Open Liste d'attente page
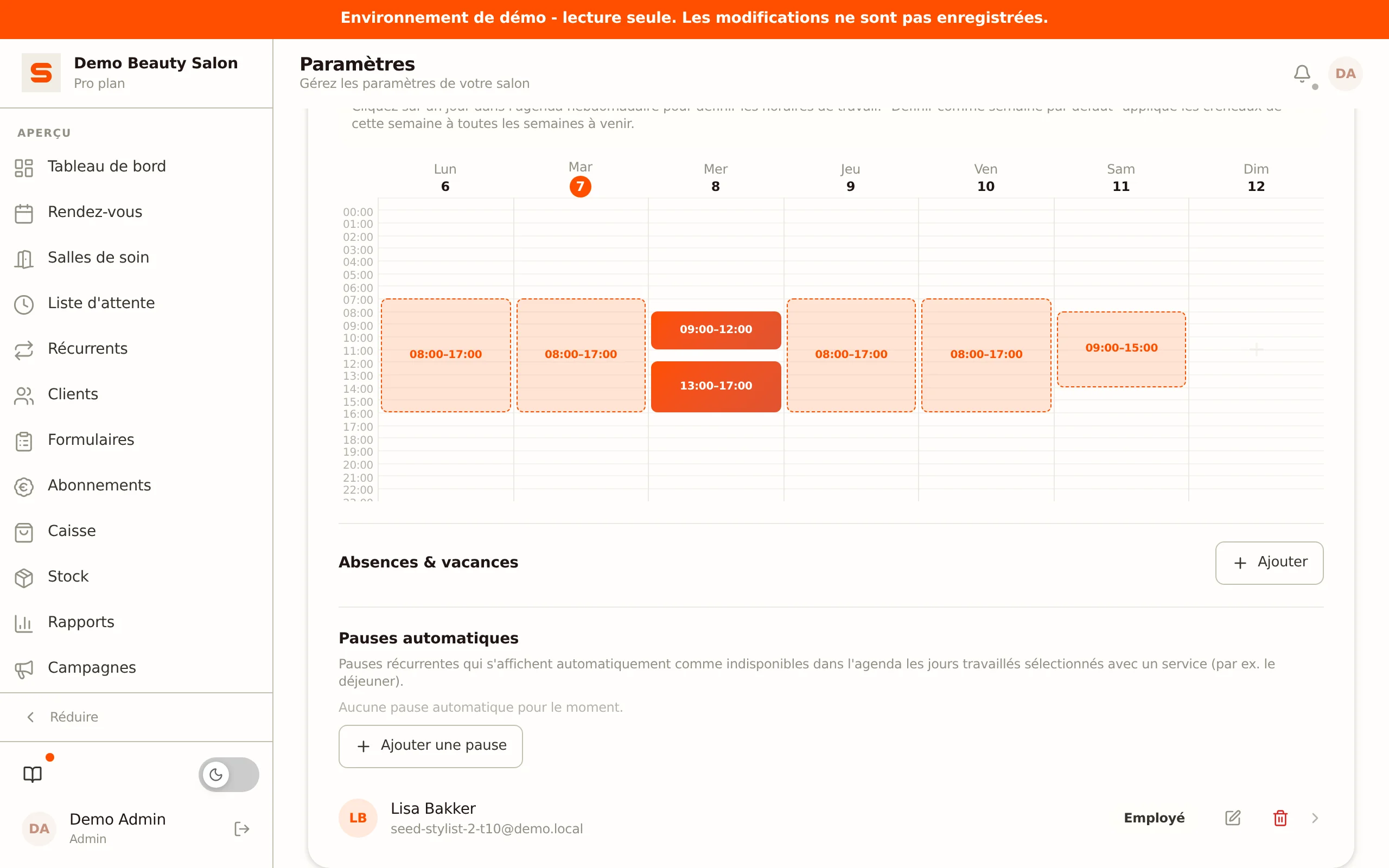The height and width of the screenshot is (868, 1389). coord(101,303)
